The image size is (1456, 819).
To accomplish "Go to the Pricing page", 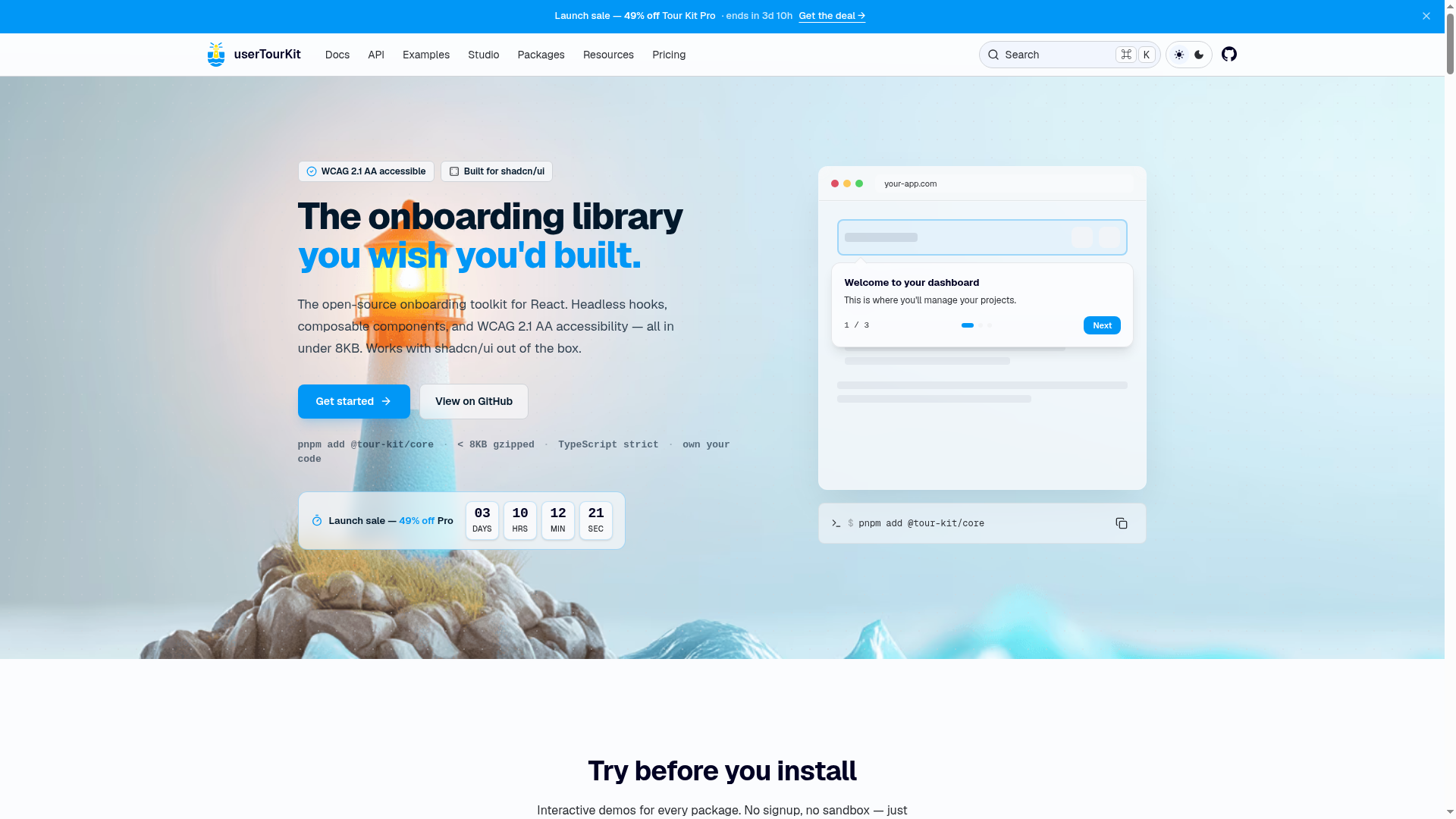I will pos(669,55).
